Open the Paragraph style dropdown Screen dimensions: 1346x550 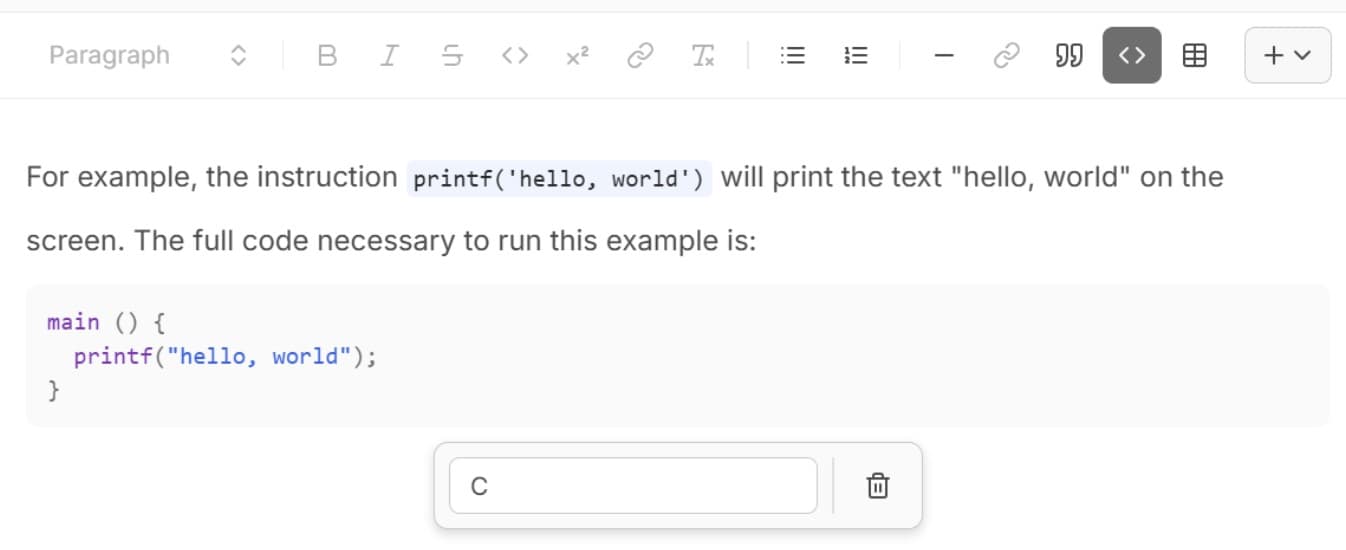[x=146, y=55]
